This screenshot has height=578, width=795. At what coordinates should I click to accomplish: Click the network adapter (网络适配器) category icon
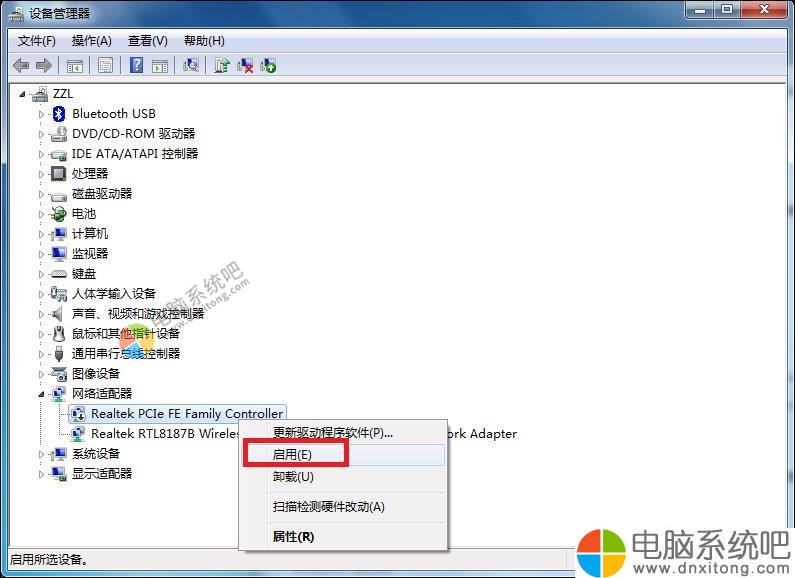59,394
